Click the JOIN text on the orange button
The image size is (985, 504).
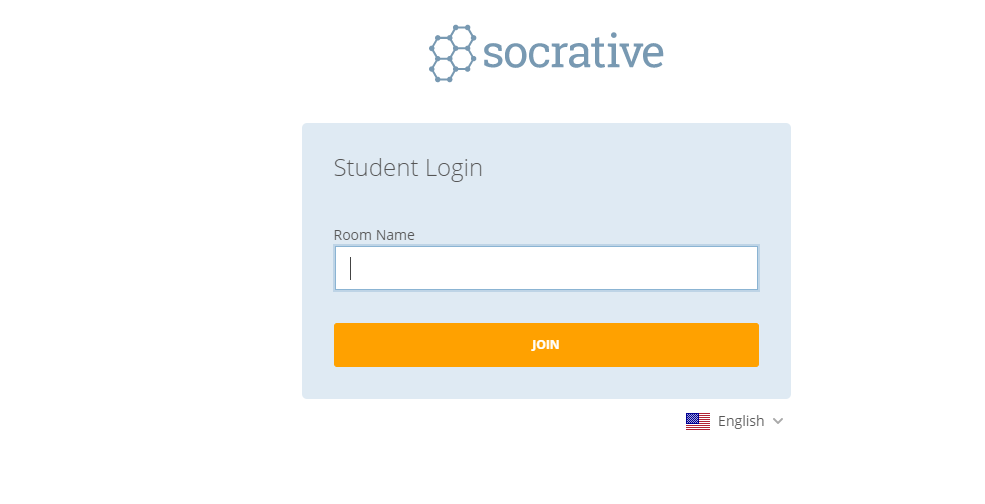point(545,345)
